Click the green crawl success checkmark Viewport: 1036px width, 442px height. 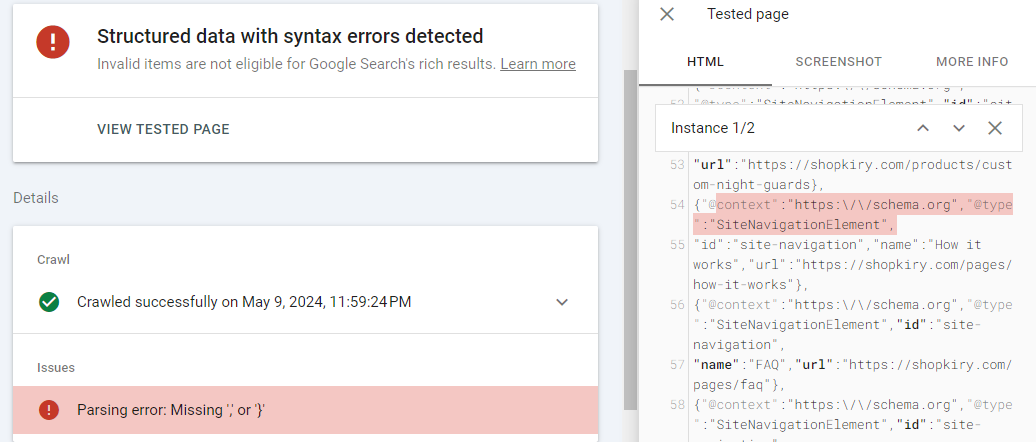point(48,302)
